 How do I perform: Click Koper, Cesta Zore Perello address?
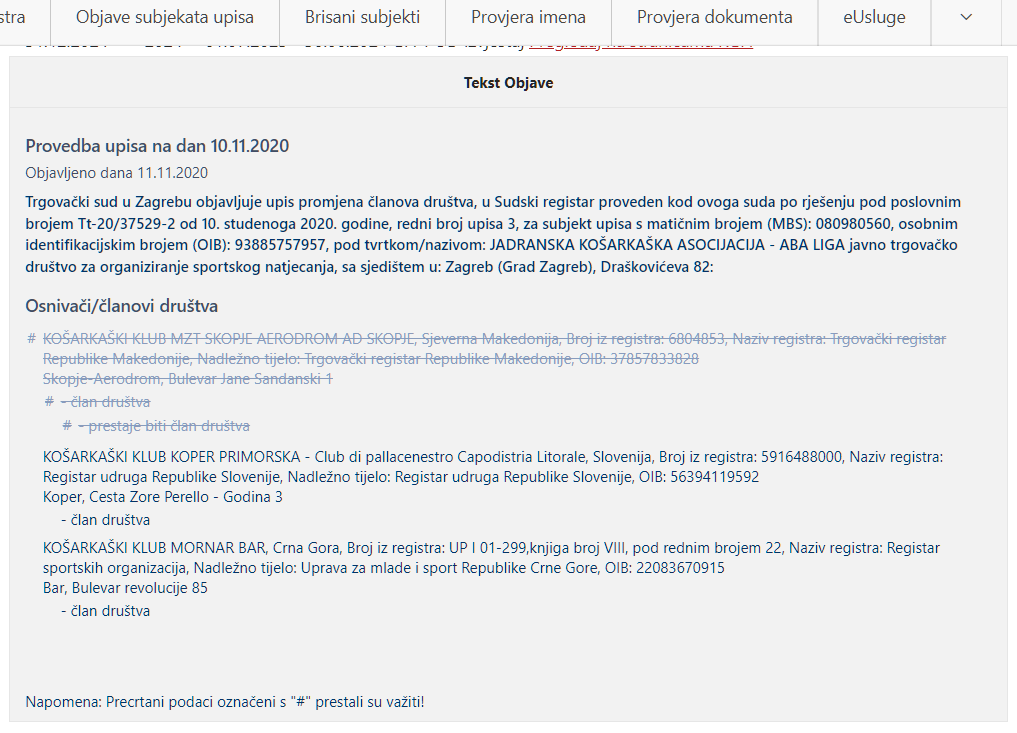[163, 497]
